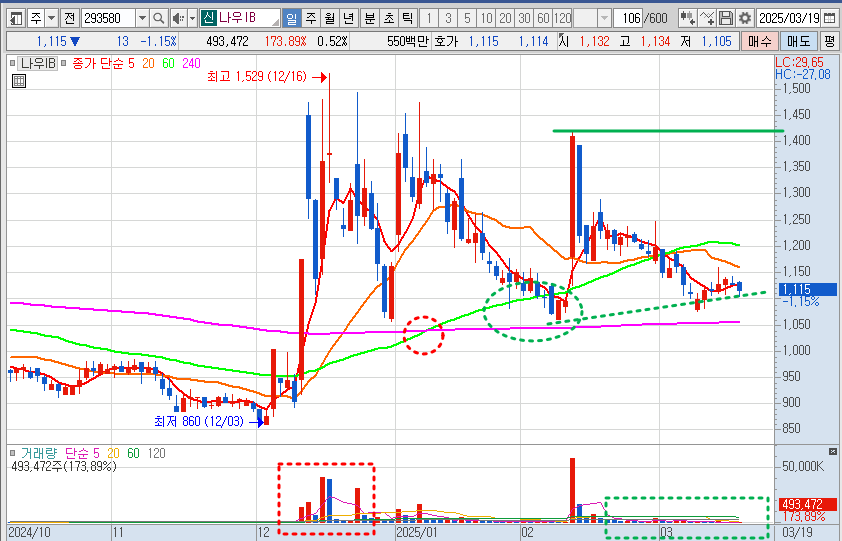
Task: Click the date field 2025/03/19
Action: 789,18
